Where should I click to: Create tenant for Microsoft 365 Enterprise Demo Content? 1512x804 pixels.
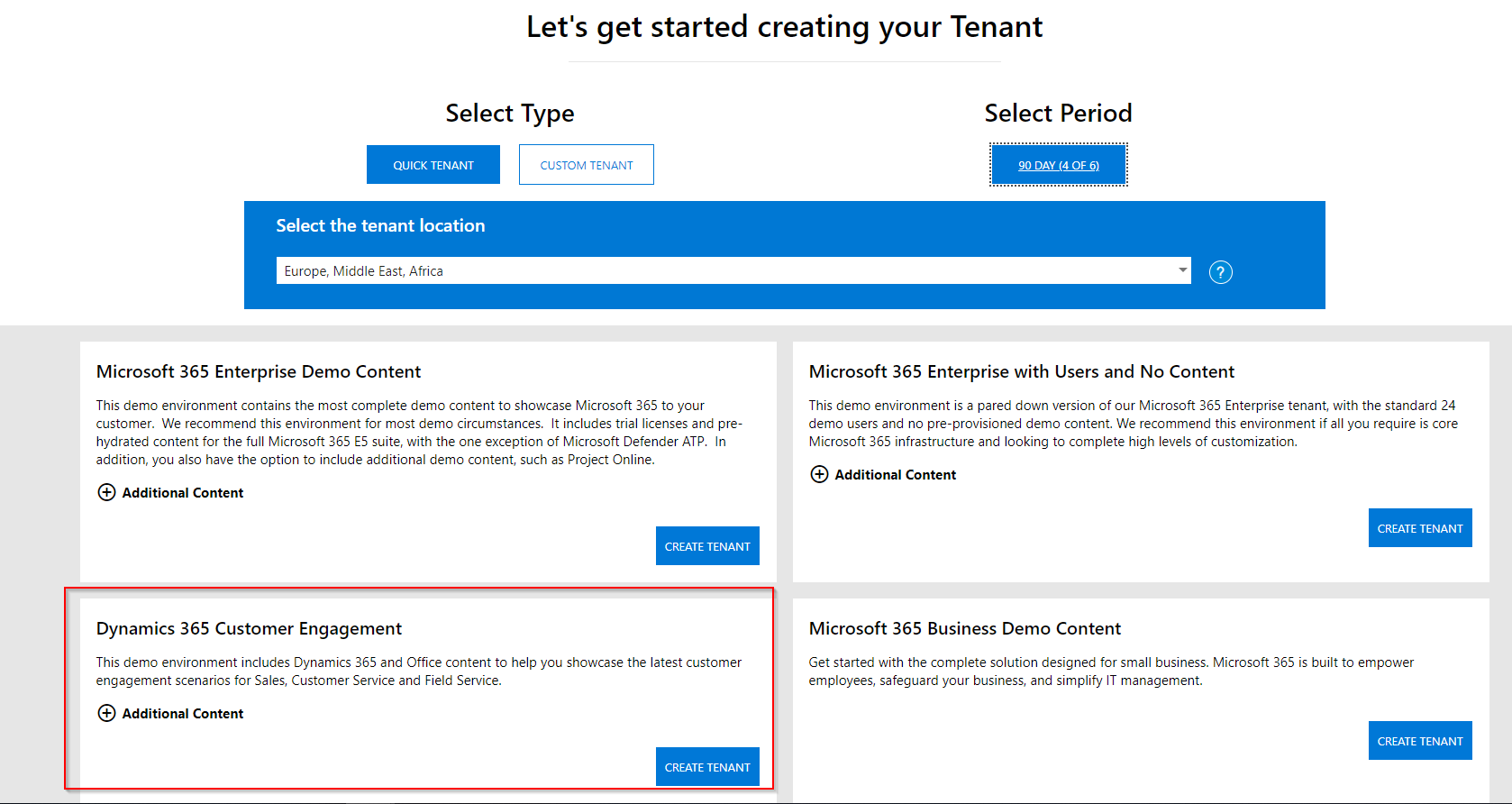[x=706, y=546]
